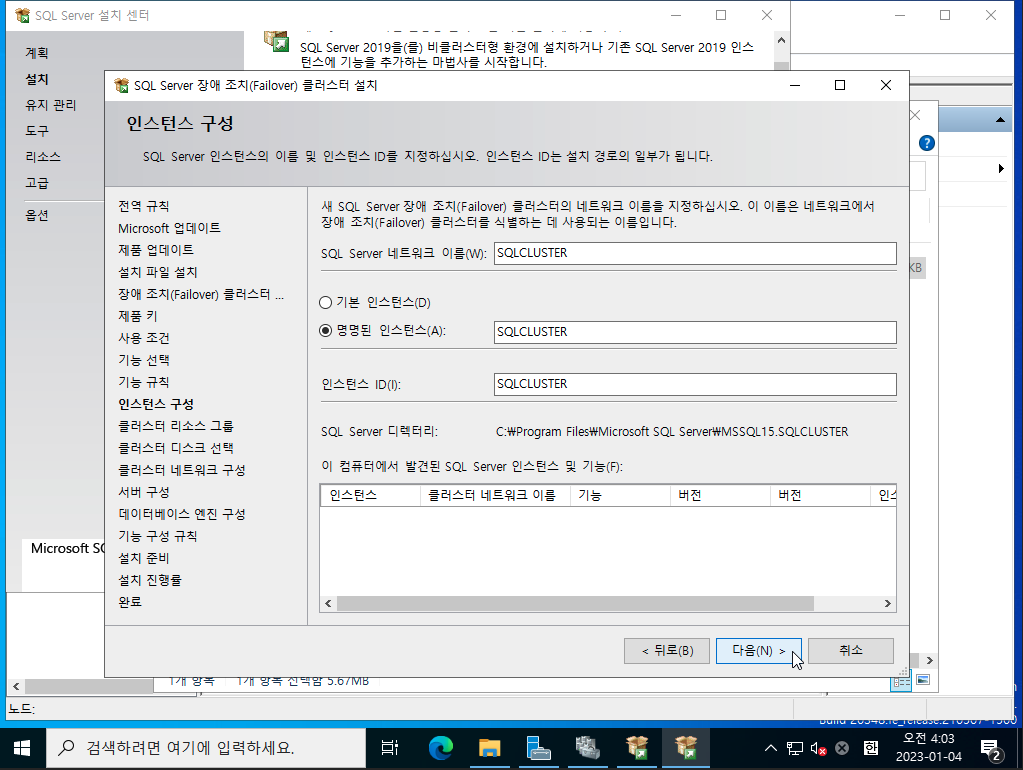
Task: Click the 인스턴스 구성 wizard step
Action: pyautogui.click(x=156, y=405)
